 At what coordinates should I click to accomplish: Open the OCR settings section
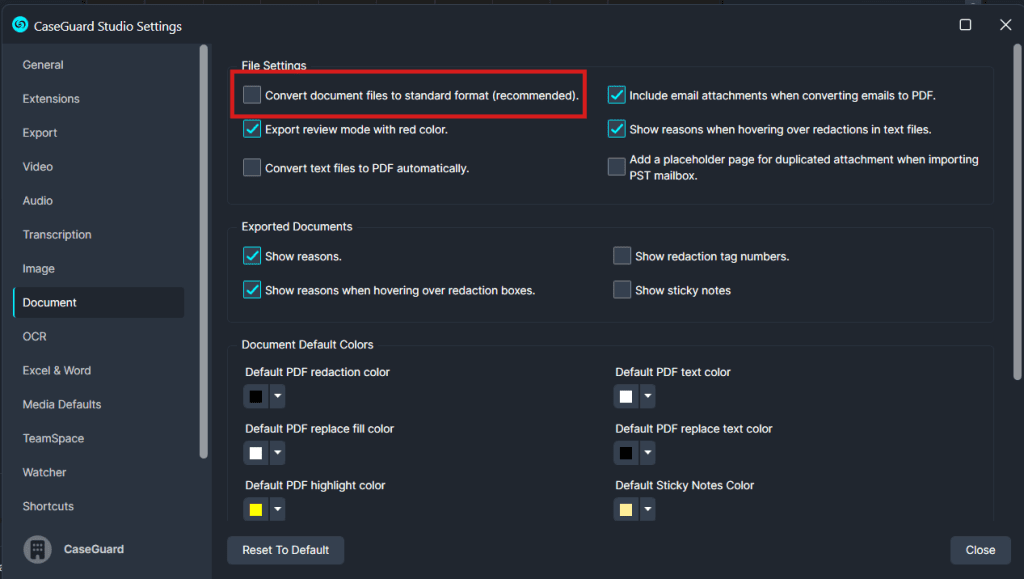coord(35,337)
